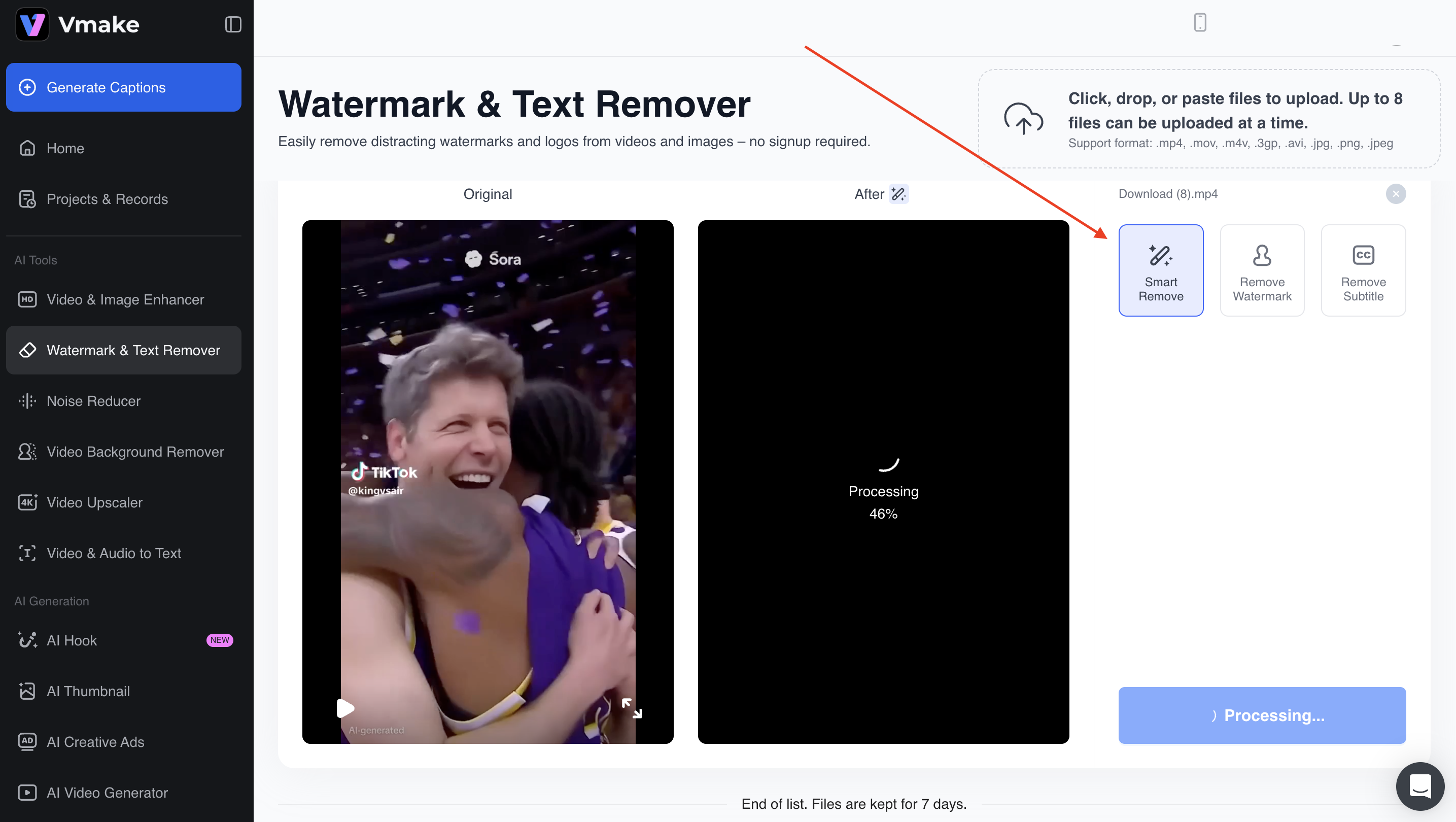Click the mobile phone icon at top
Viewport: 1456px width, 822px height.
(x=1199, y=23)
